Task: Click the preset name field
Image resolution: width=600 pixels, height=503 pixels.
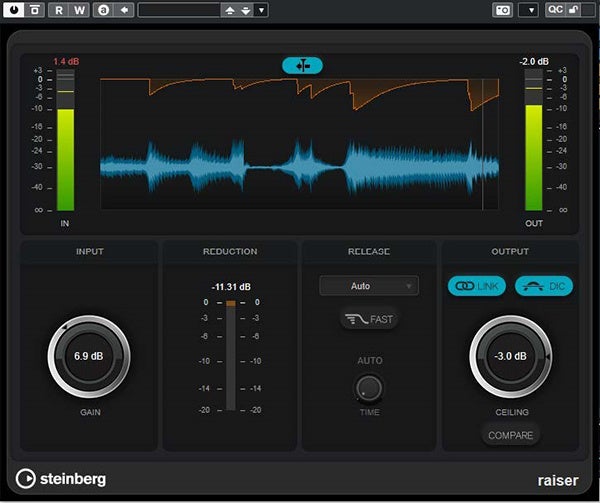Action: coord(179,10)
